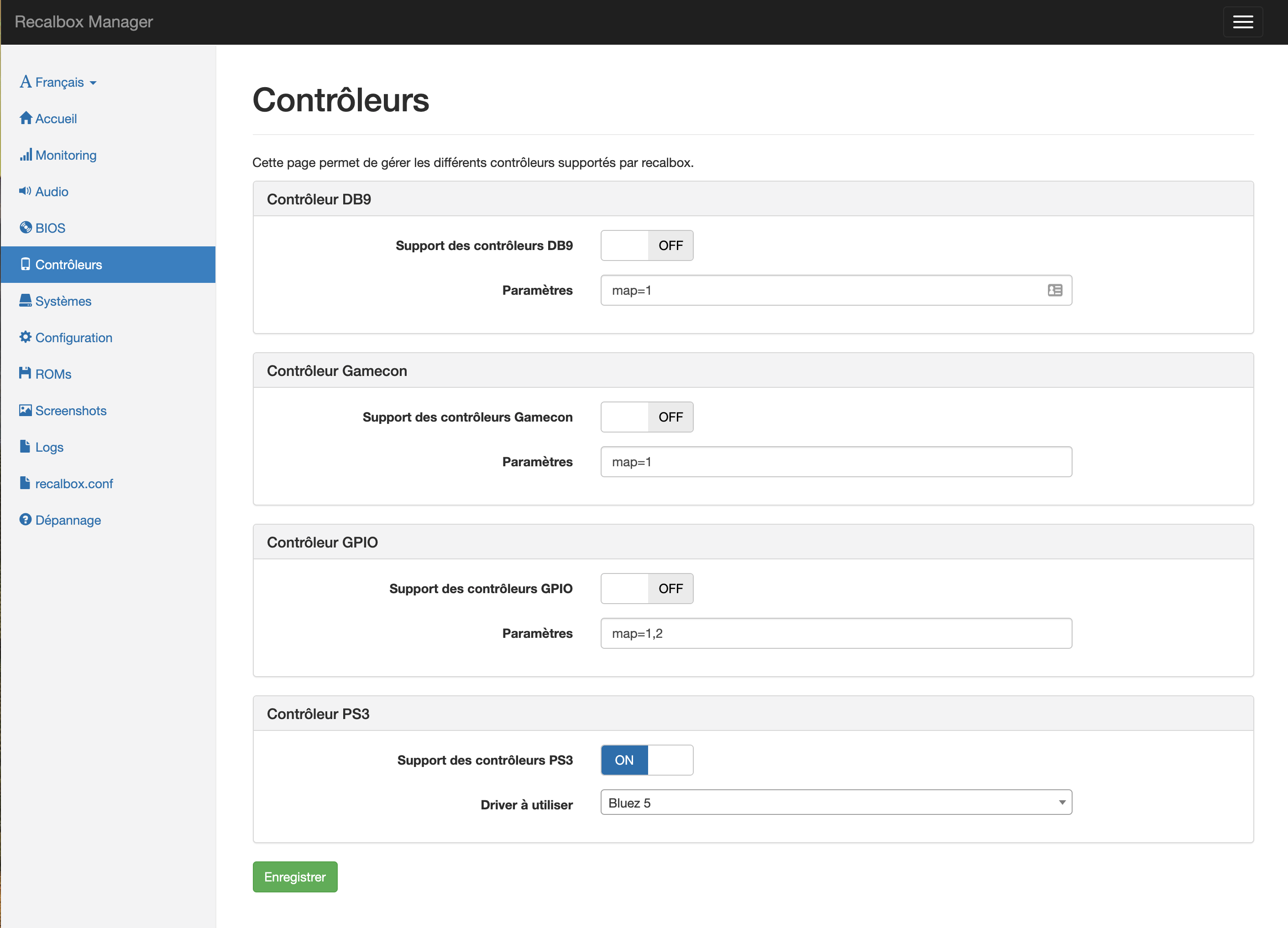The height and width of the screenshot is (928, 1288).
Task: Click the Accueil home icon
Action: [26, 118]
